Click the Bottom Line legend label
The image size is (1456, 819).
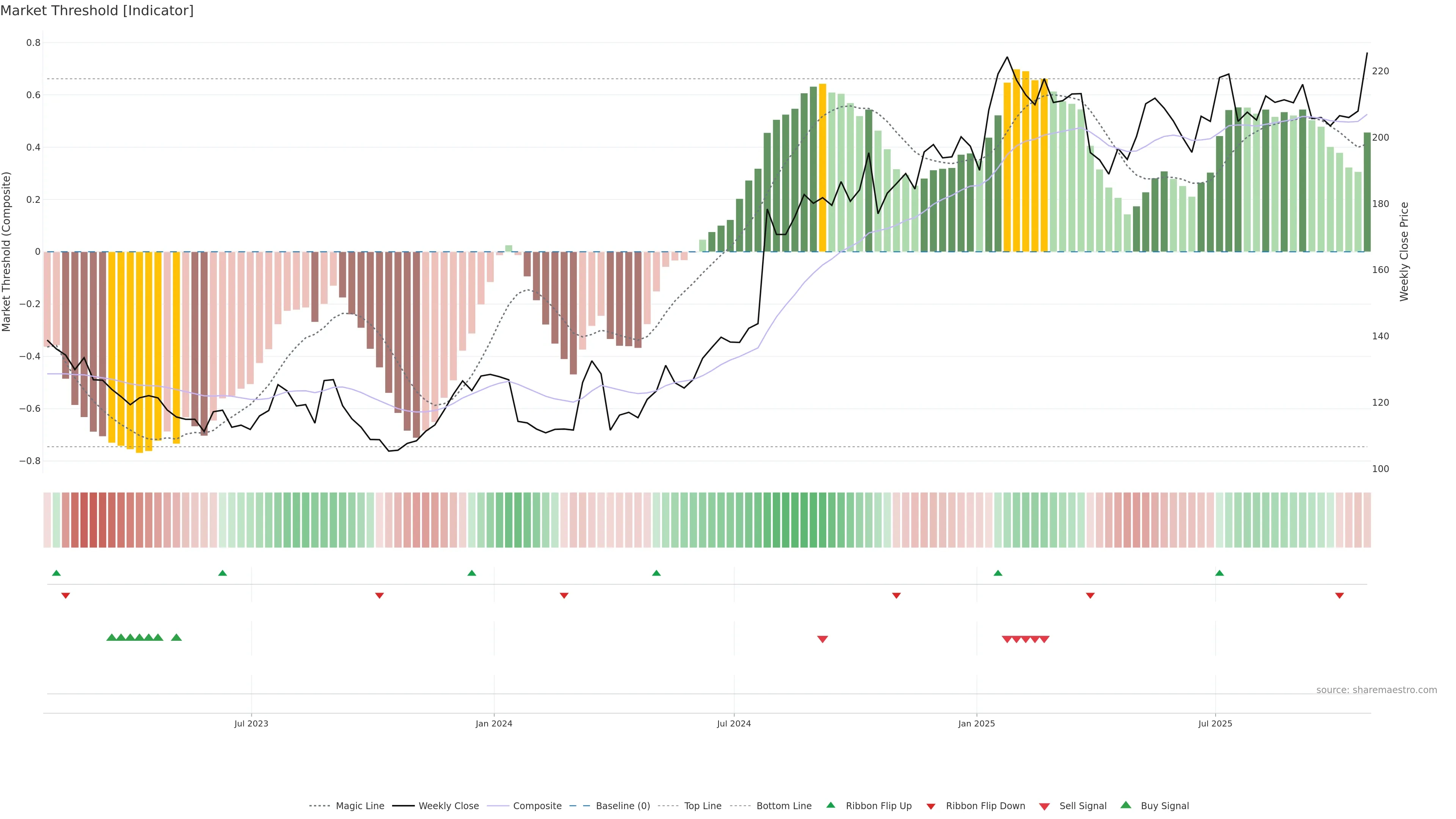(783, 806)
